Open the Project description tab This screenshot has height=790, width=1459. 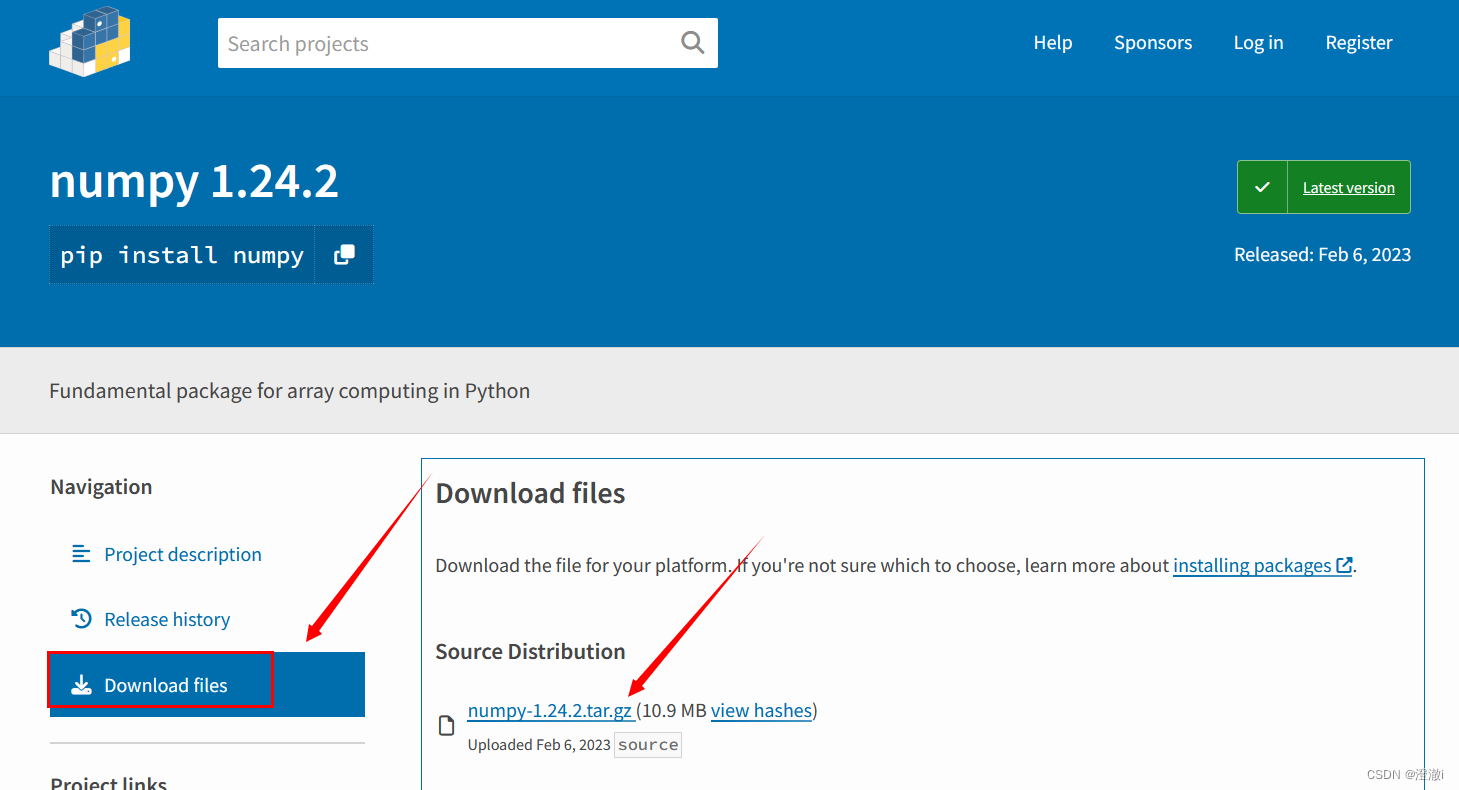207,554
